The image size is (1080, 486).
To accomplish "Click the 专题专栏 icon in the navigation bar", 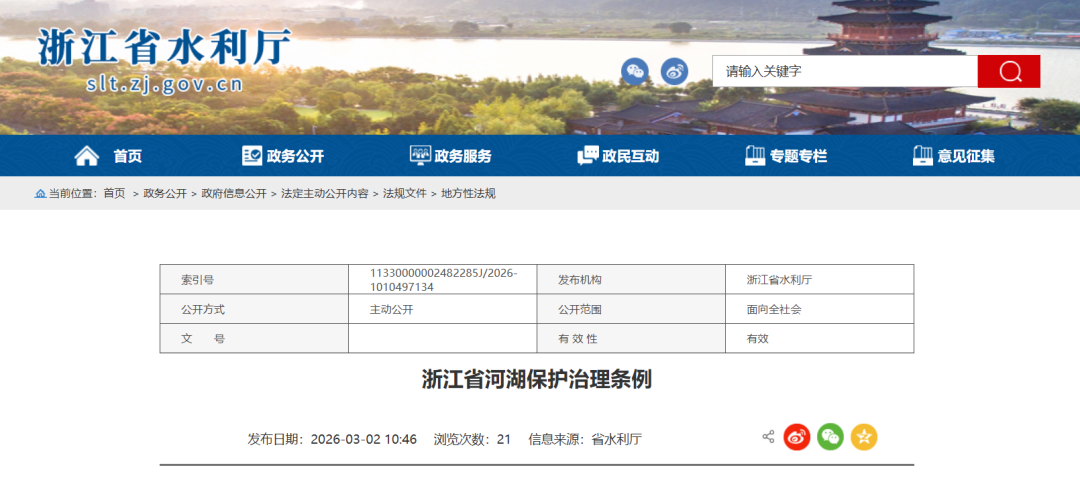I will [x=755, y=156].
